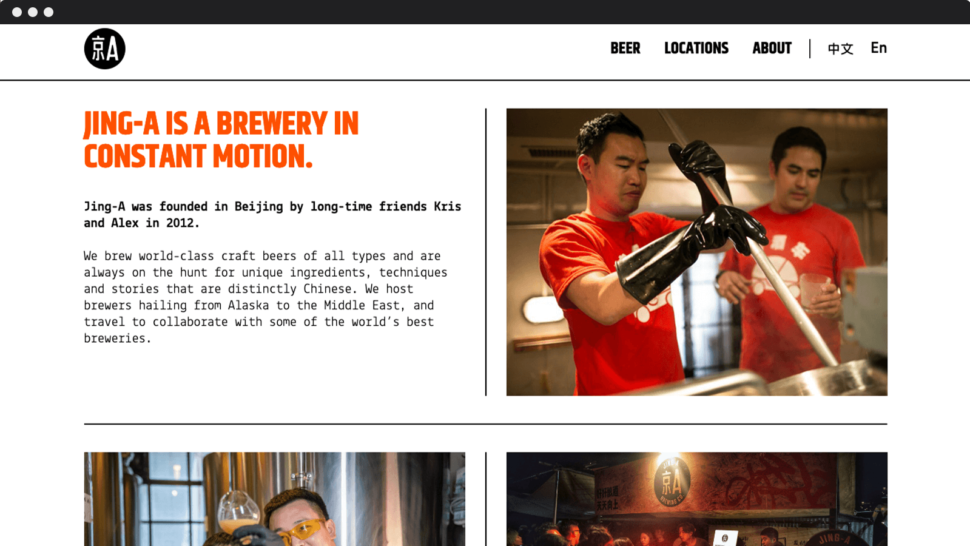
Task: Open the LOCATIONS menu item
Action: (x=696, y=48)
